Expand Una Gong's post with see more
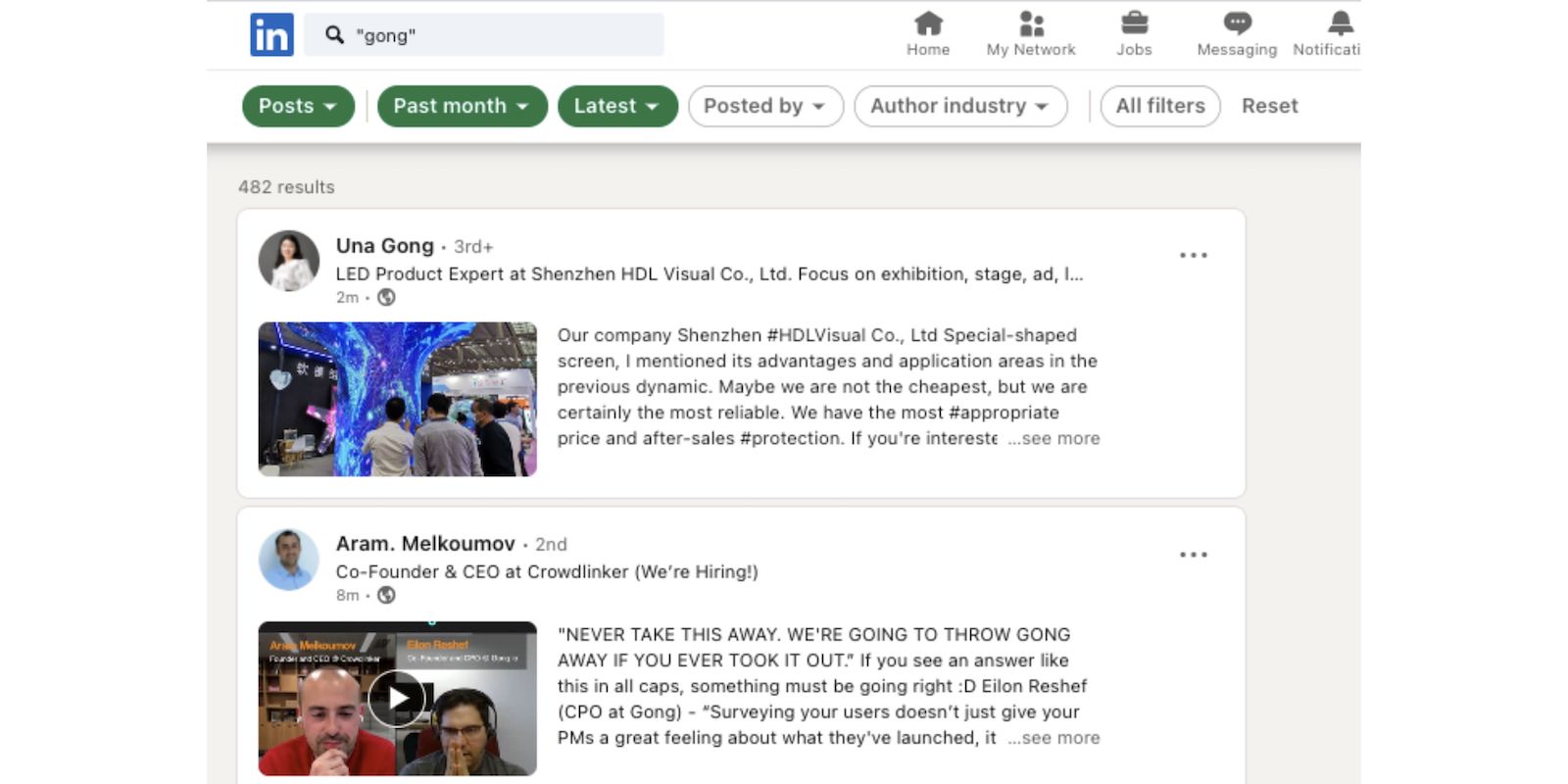 tap(1053, 438)
